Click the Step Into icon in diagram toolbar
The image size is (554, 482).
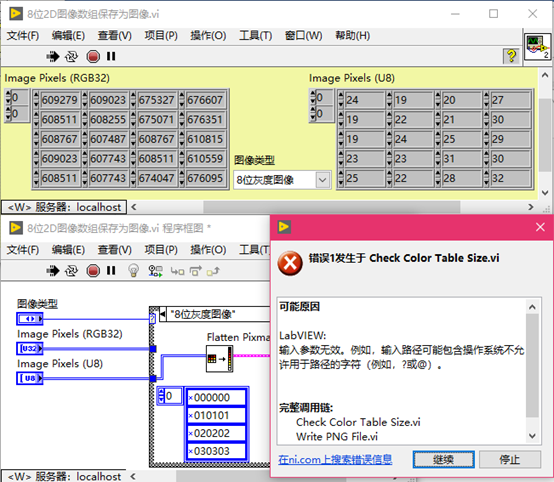pos(177,271)
